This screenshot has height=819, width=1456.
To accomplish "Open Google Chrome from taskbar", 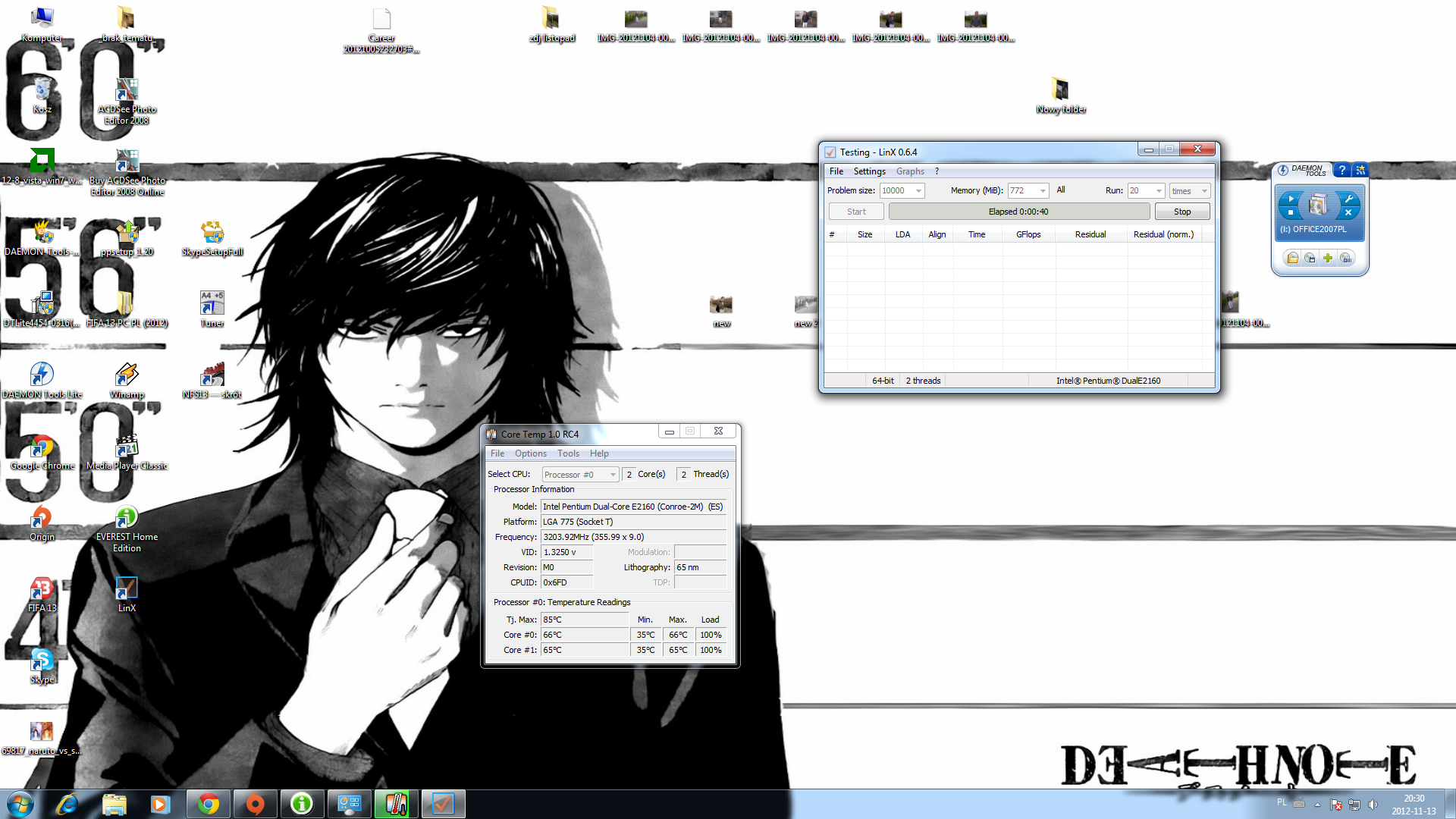I will (x=208, y=804).
